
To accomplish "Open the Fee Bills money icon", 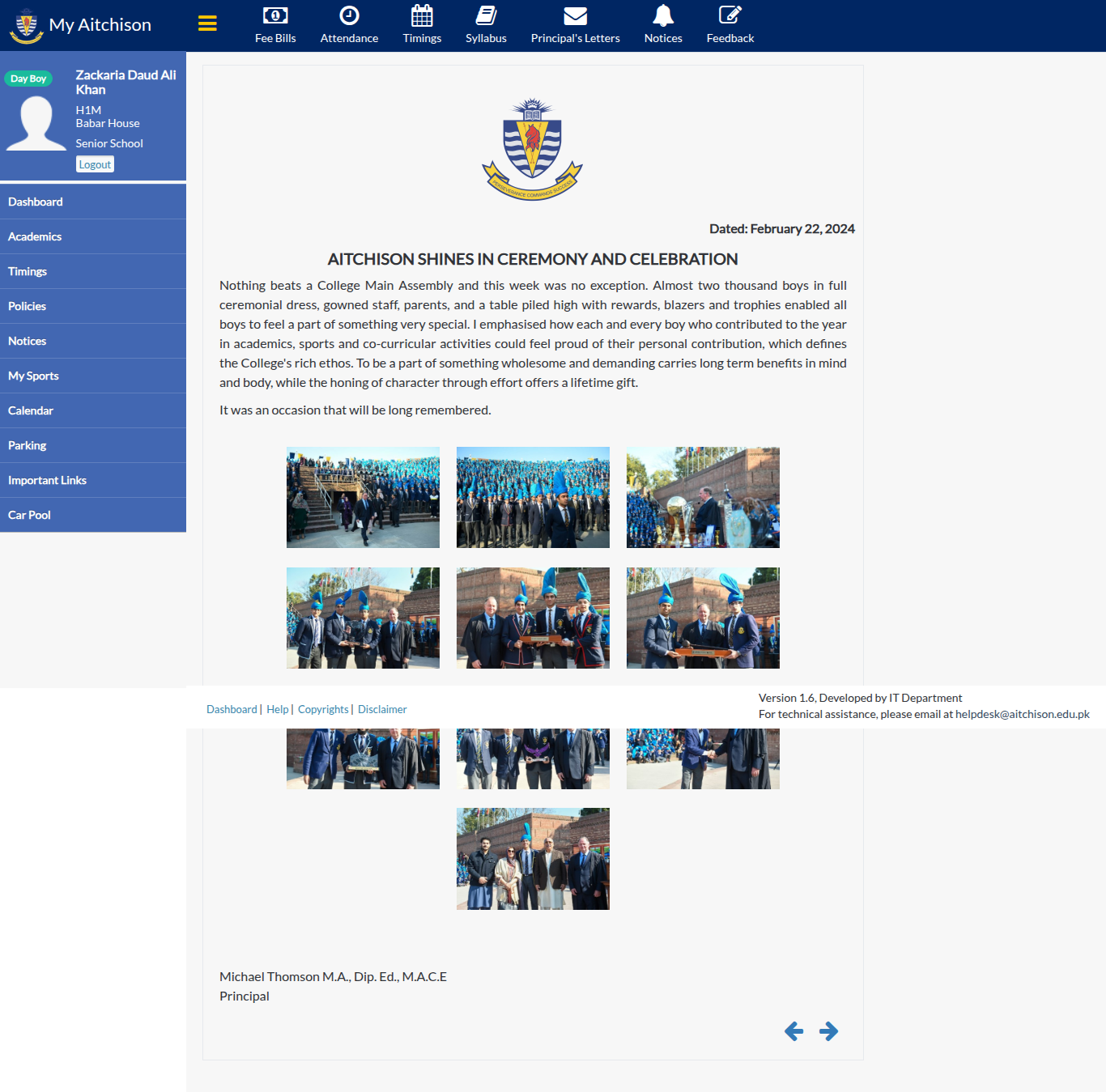I will tap(275, 15).
